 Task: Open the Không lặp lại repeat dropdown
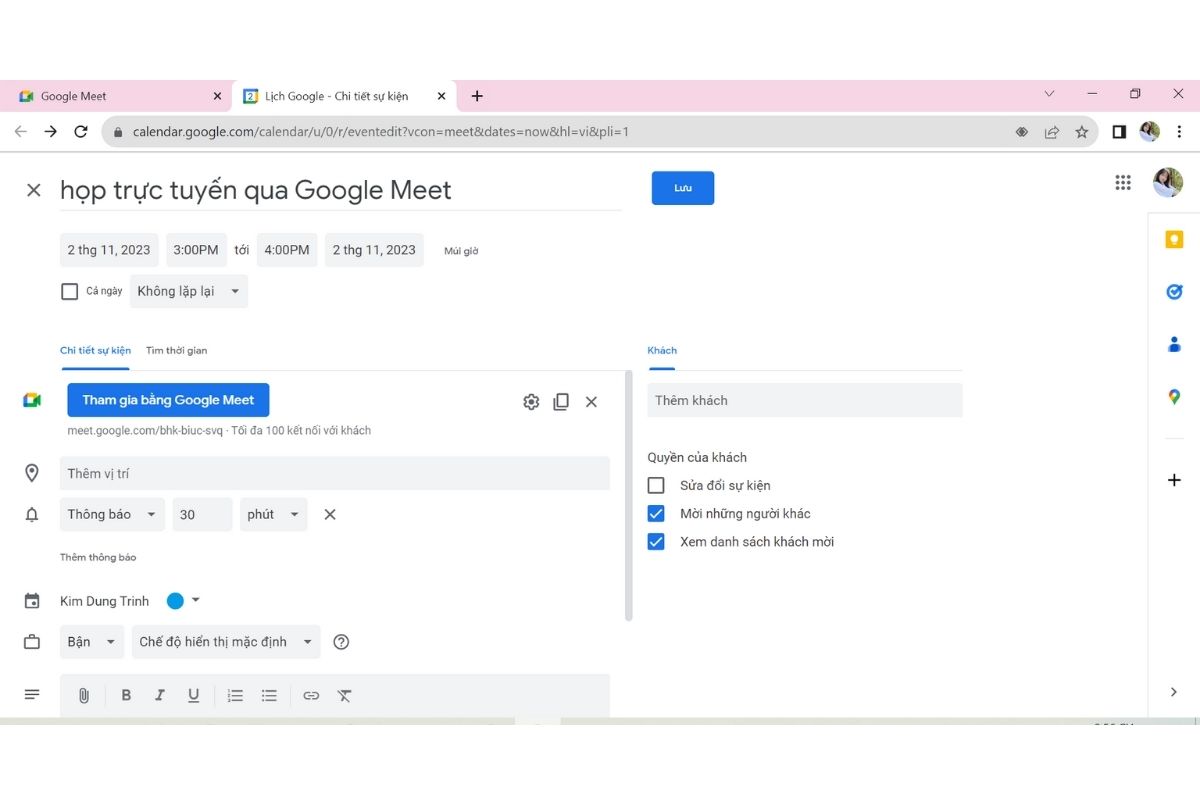189,291
